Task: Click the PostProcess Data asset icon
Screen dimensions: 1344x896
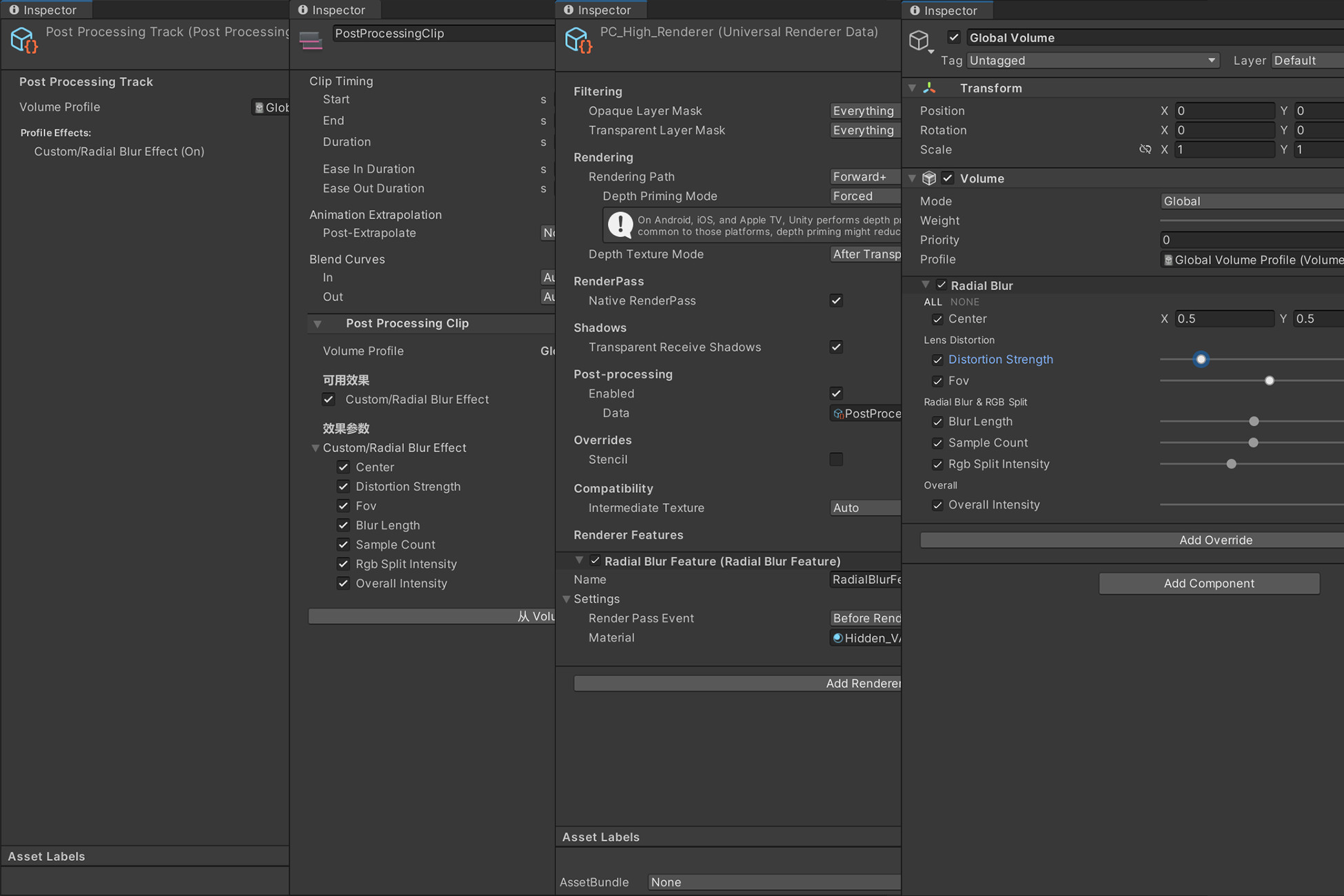Action: [838, 414]
